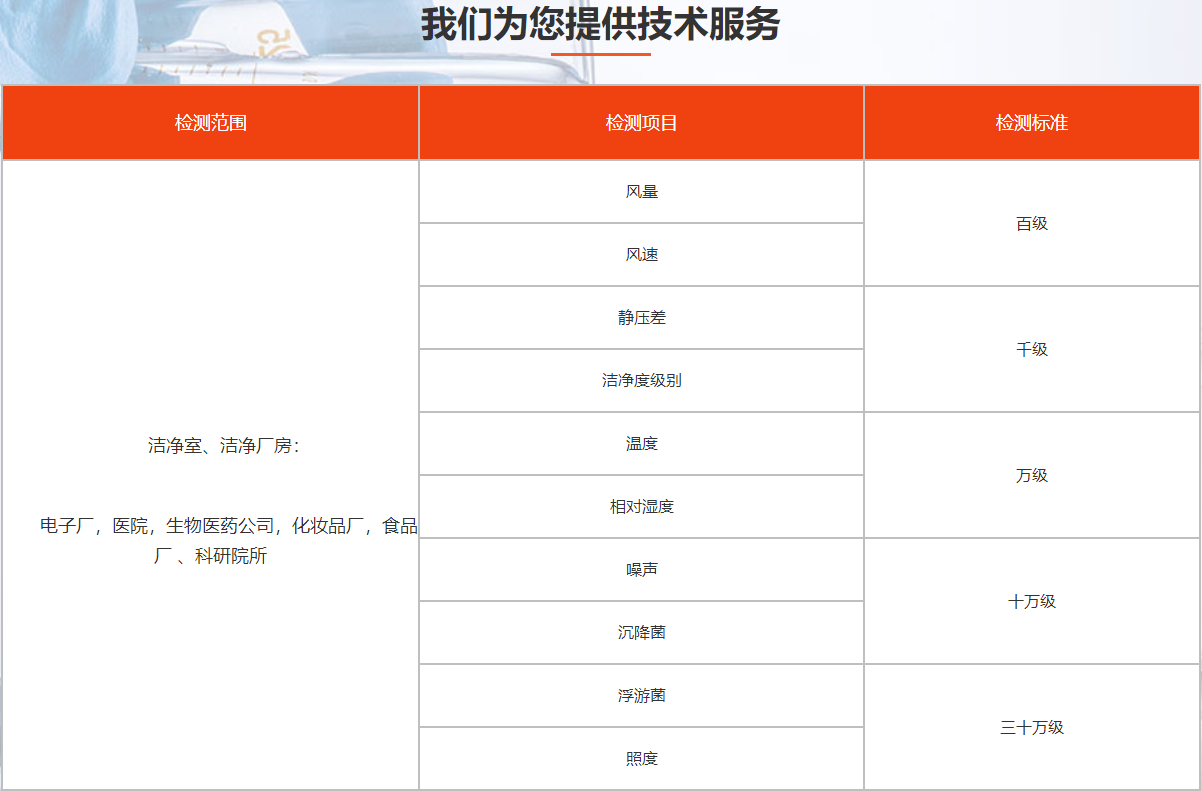This screenshot has height=791, width=1202.
Task: Select the 检测项目 column header
Action: [x=641, y=122]
